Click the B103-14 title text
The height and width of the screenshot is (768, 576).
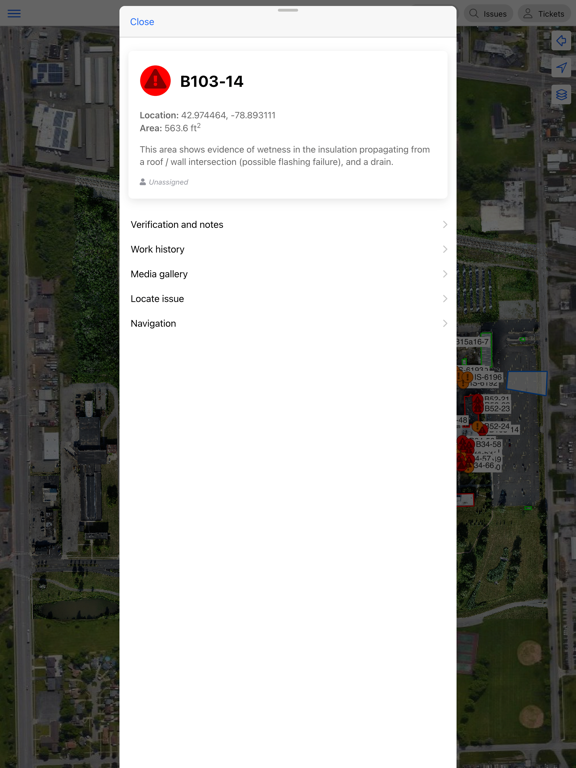[212, 81]
